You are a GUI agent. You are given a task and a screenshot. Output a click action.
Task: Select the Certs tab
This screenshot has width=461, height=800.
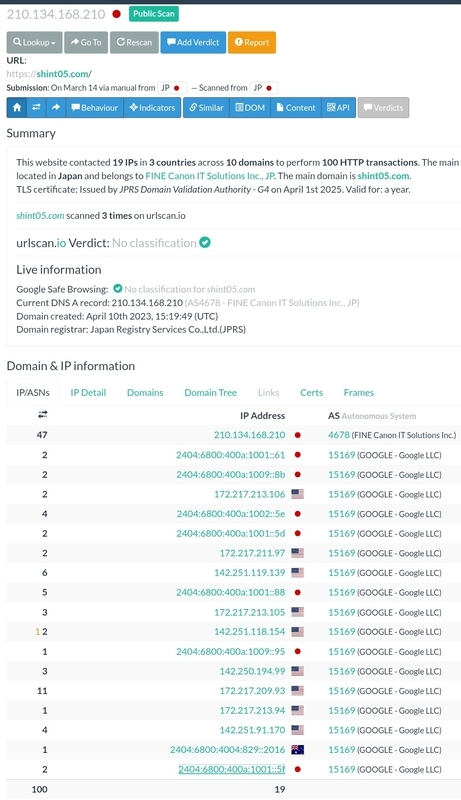tap(312, 392)
